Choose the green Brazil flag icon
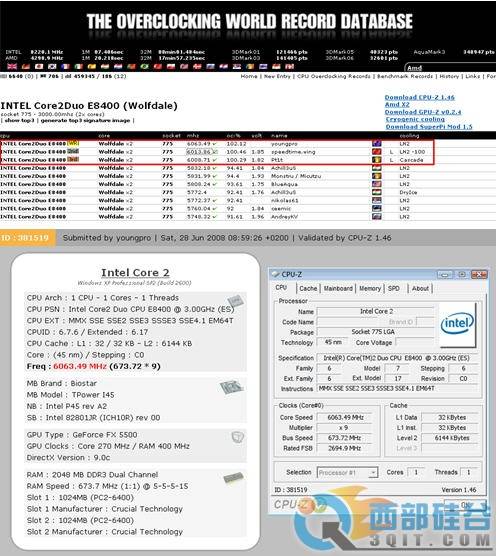Screen dimensions: 496x556 144,66
